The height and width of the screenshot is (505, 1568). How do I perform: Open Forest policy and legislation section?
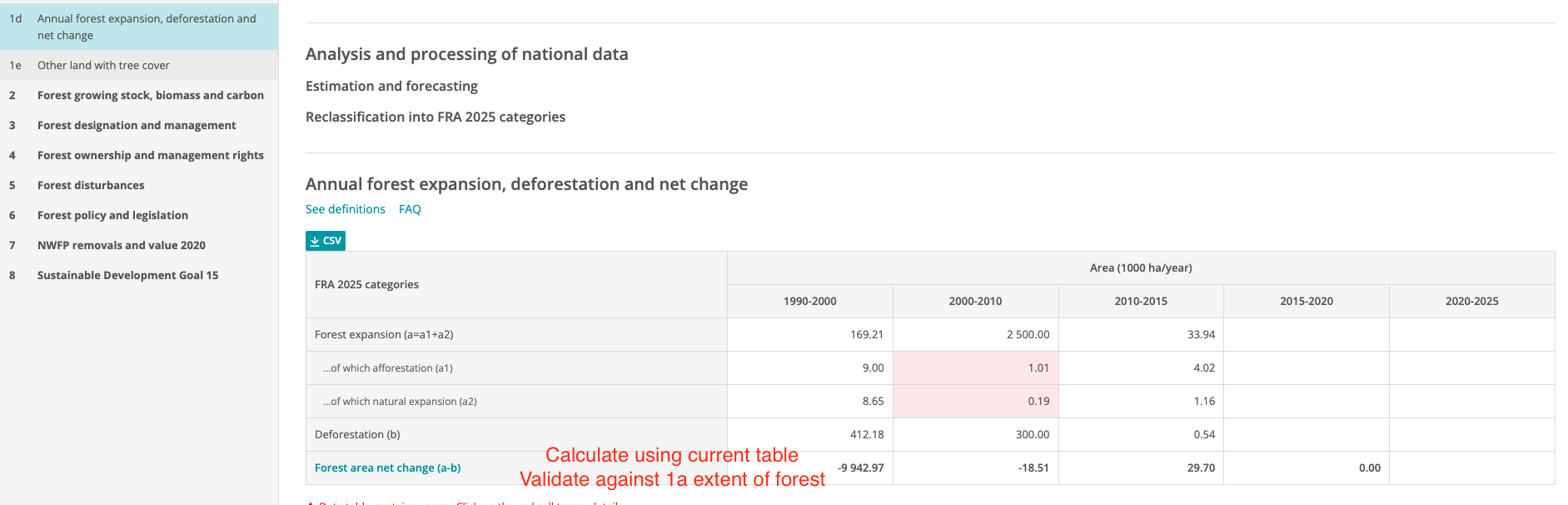112,215
